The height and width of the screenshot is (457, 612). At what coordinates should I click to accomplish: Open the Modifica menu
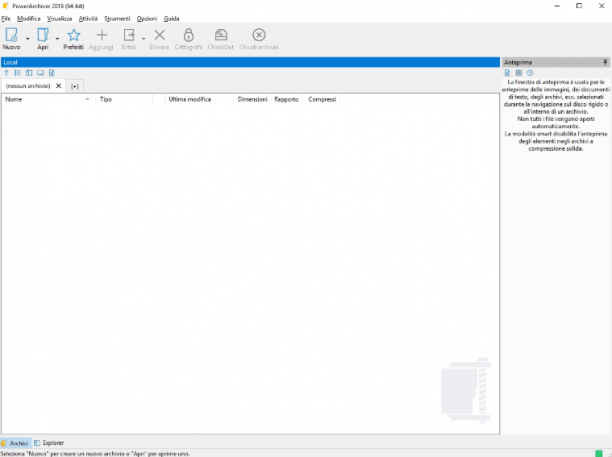[28, 18]
